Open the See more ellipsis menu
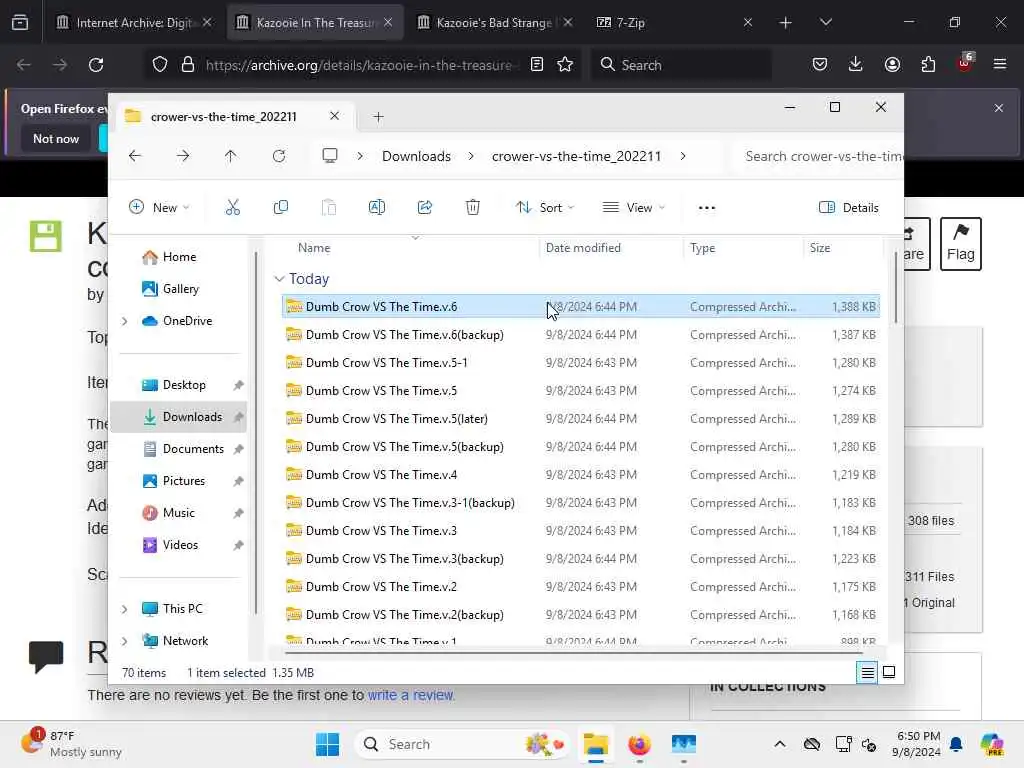The height and width of the screenshot is (768, 1024). (707, 208)
